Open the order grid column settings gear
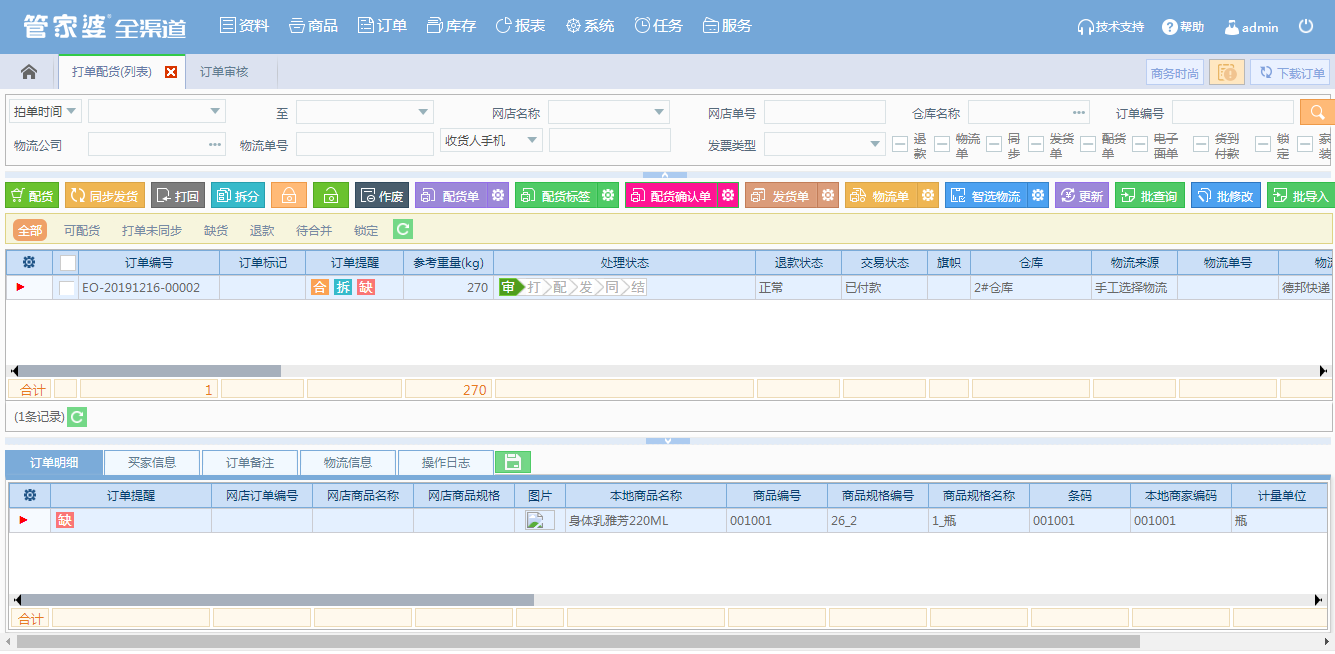 tap(29, 262)
